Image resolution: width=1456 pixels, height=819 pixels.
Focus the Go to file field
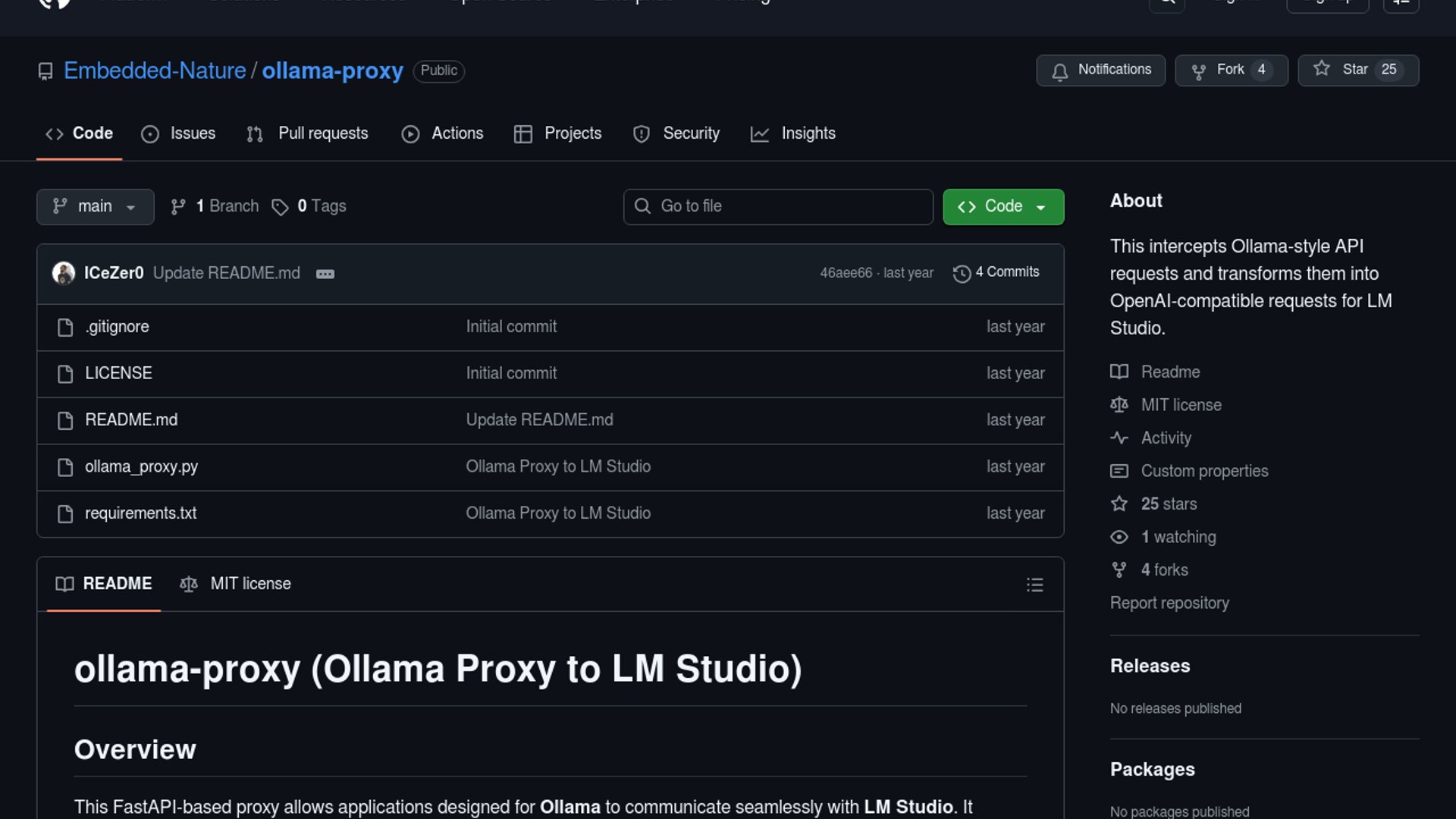point(778,206)
